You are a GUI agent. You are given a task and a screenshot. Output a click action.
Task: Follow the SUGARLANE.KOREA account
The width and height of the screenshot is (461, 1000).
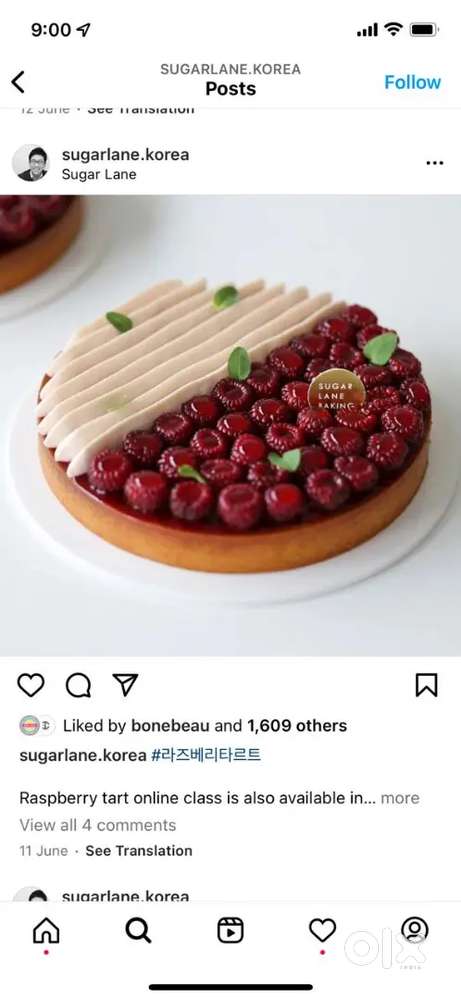(x=413, y=82)
